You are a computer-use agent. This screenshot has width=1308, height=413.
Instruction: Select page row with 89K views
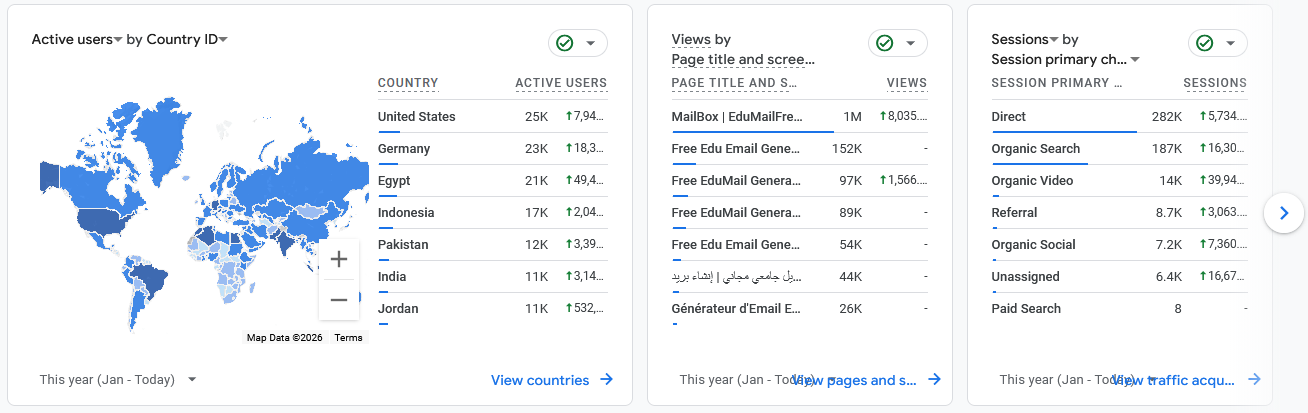click(x=800, y=213)
